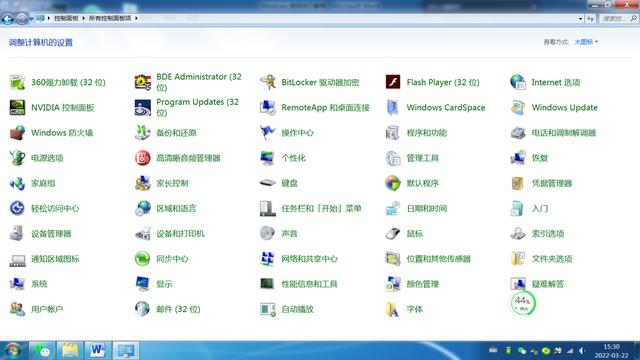The height and width of the screenshot is (360, 640).
Task: Open 网络和共享中心 icon
Action: point(268,259)
